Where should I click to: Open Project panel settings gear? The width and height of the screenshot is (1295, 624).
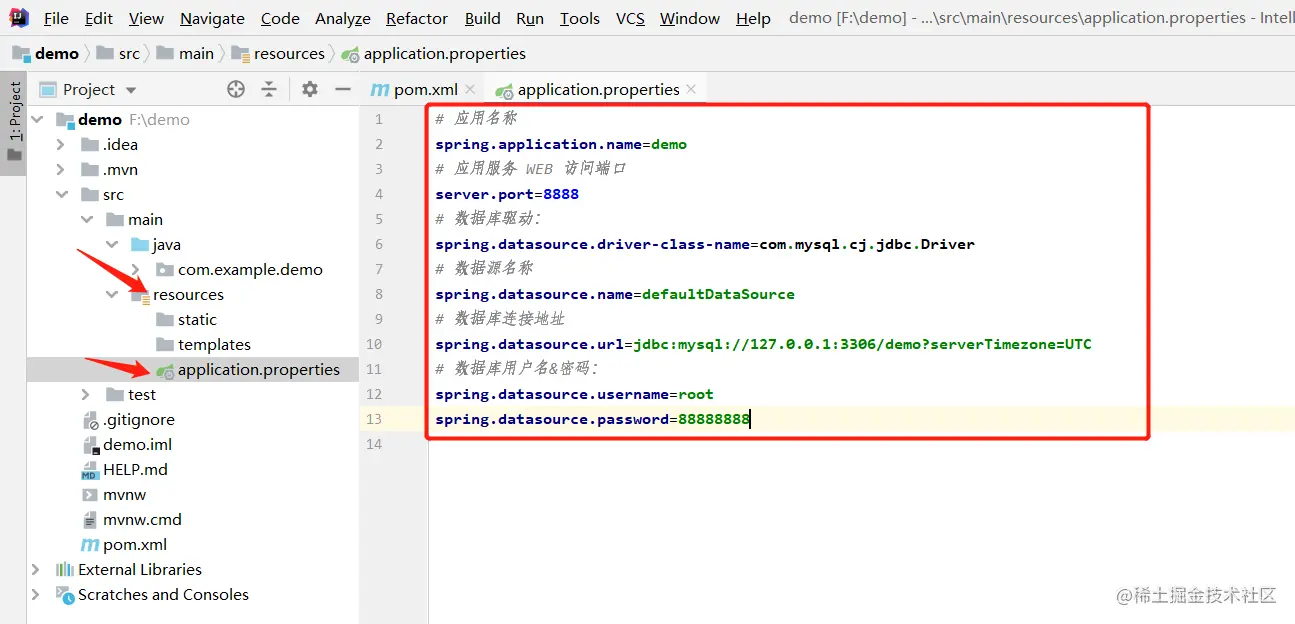click(x=310, y=89)
